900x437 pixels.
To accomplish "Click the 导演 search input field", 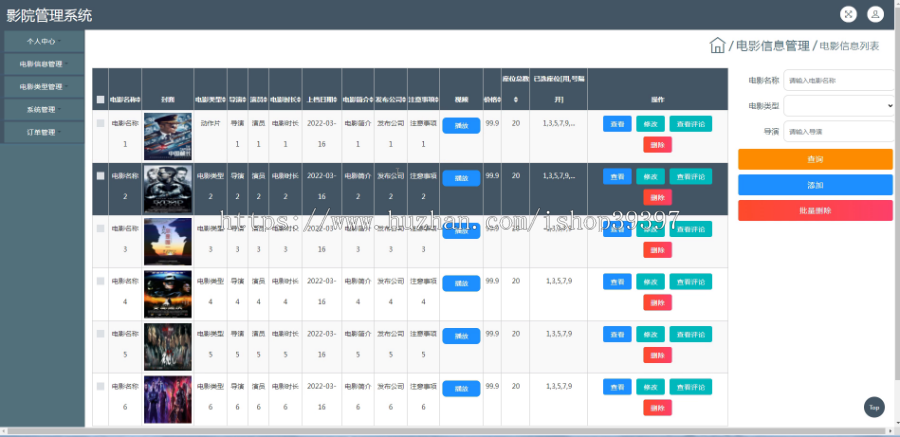I will point(839,131).
